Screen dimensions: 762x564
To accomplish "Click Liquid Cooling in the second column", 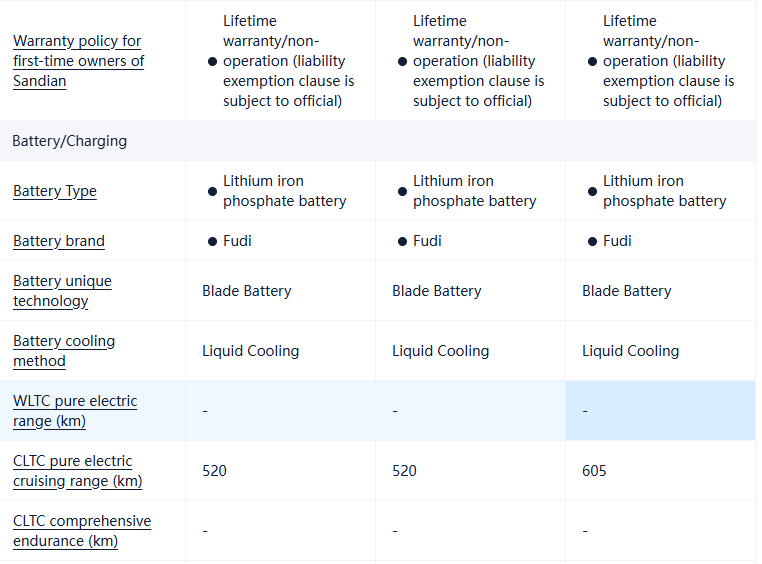I will pos(440,351).
